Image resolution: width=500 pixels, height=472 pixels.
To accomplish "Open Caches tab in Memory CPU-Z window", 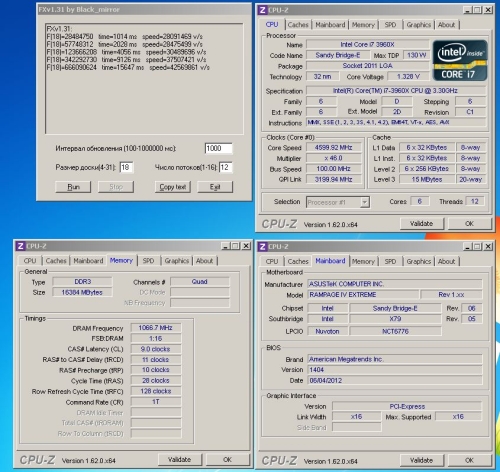I will [56, 261].
